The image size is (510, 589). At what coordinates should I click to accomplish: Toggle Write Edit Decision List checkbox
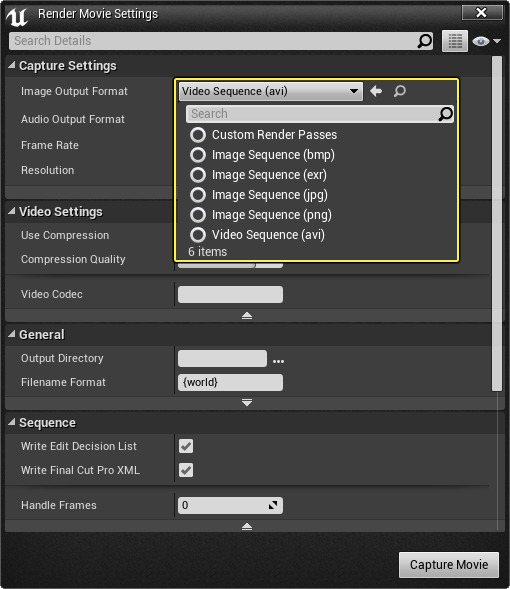pos(186,446)
